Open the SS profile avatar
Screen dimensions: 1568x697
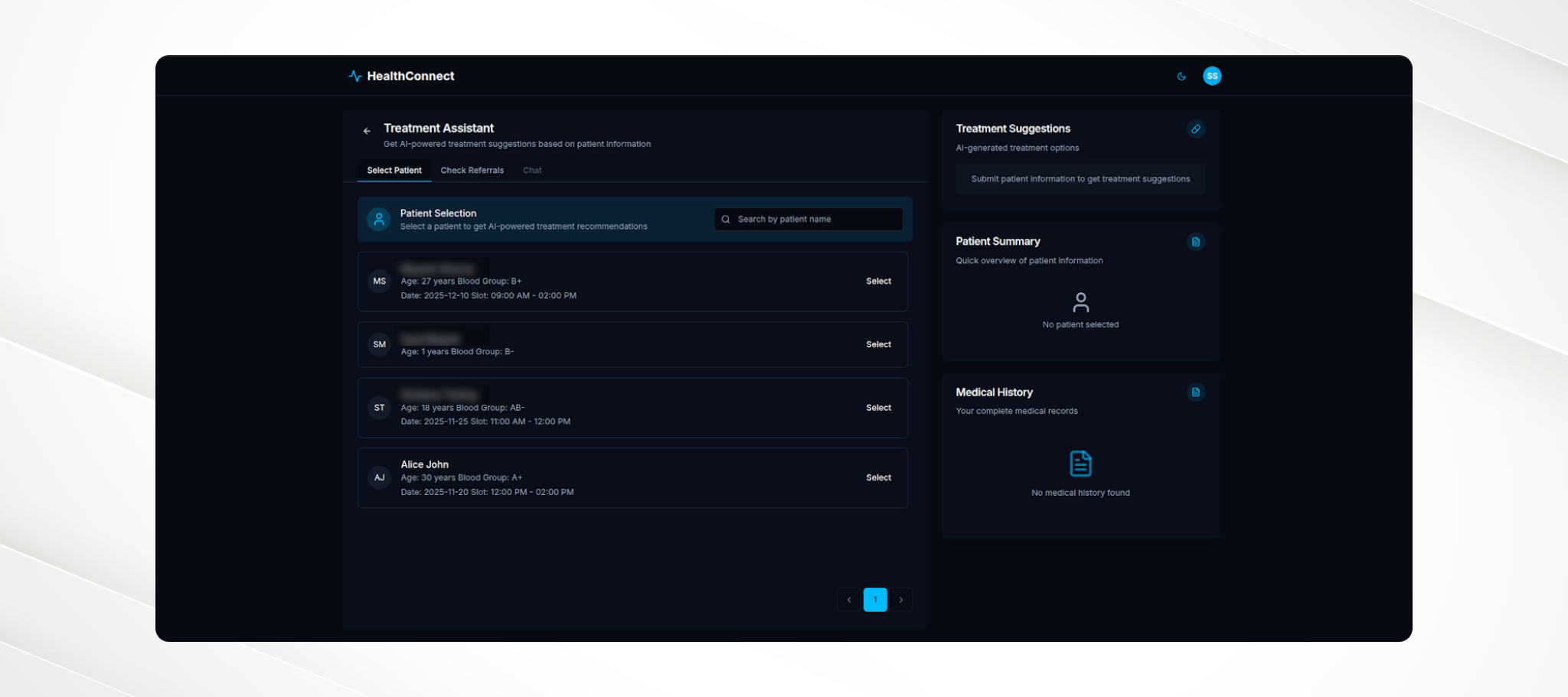(x=1213, y=76)
